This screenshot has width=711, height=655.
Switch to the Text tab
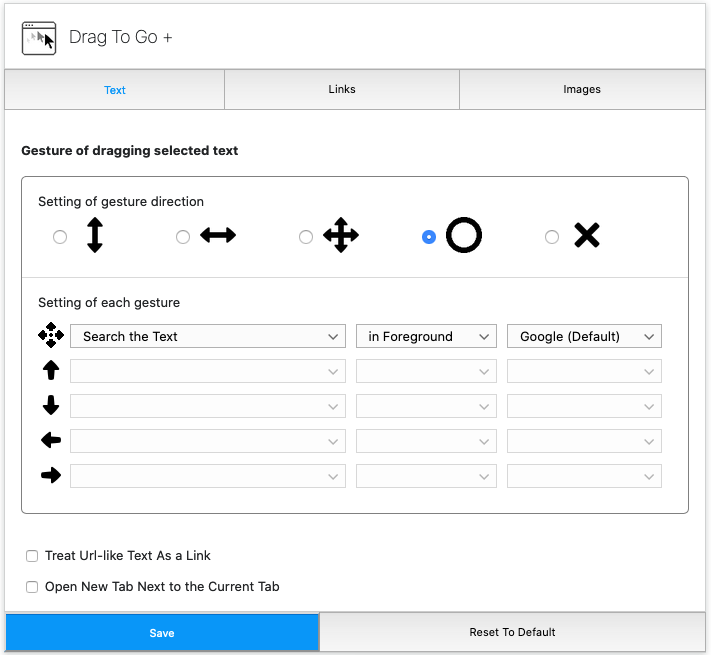point(115,90)
